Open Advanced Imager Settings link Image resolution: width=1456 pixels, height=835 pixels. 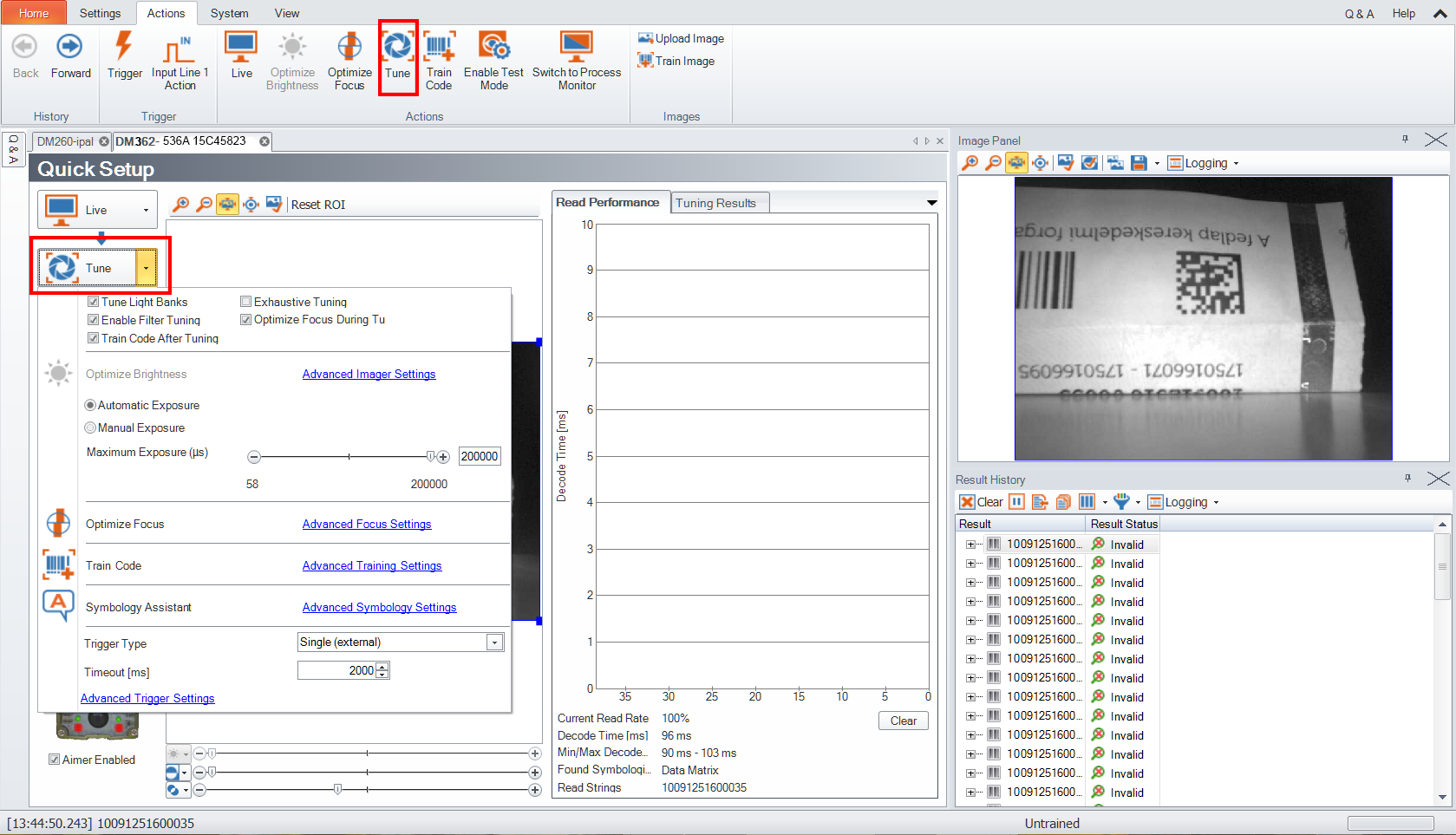tap(369, 374)
